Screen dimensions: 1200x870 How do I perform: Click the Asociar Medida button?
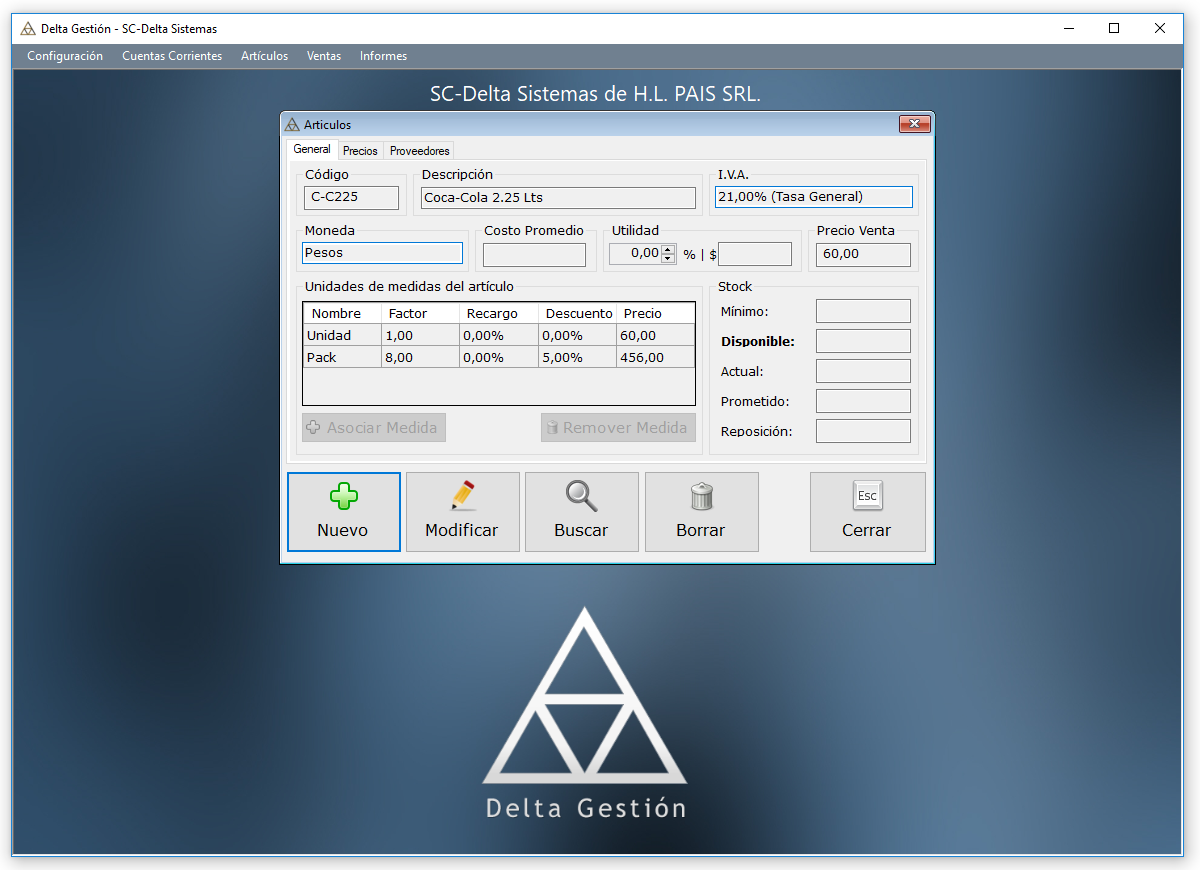click(x=374, y=428)
